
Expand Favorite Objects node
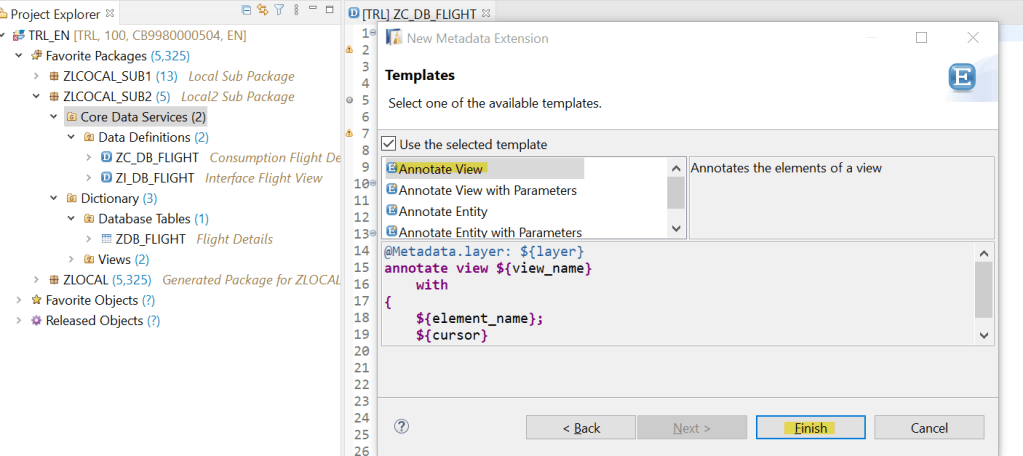pos(20,300)
